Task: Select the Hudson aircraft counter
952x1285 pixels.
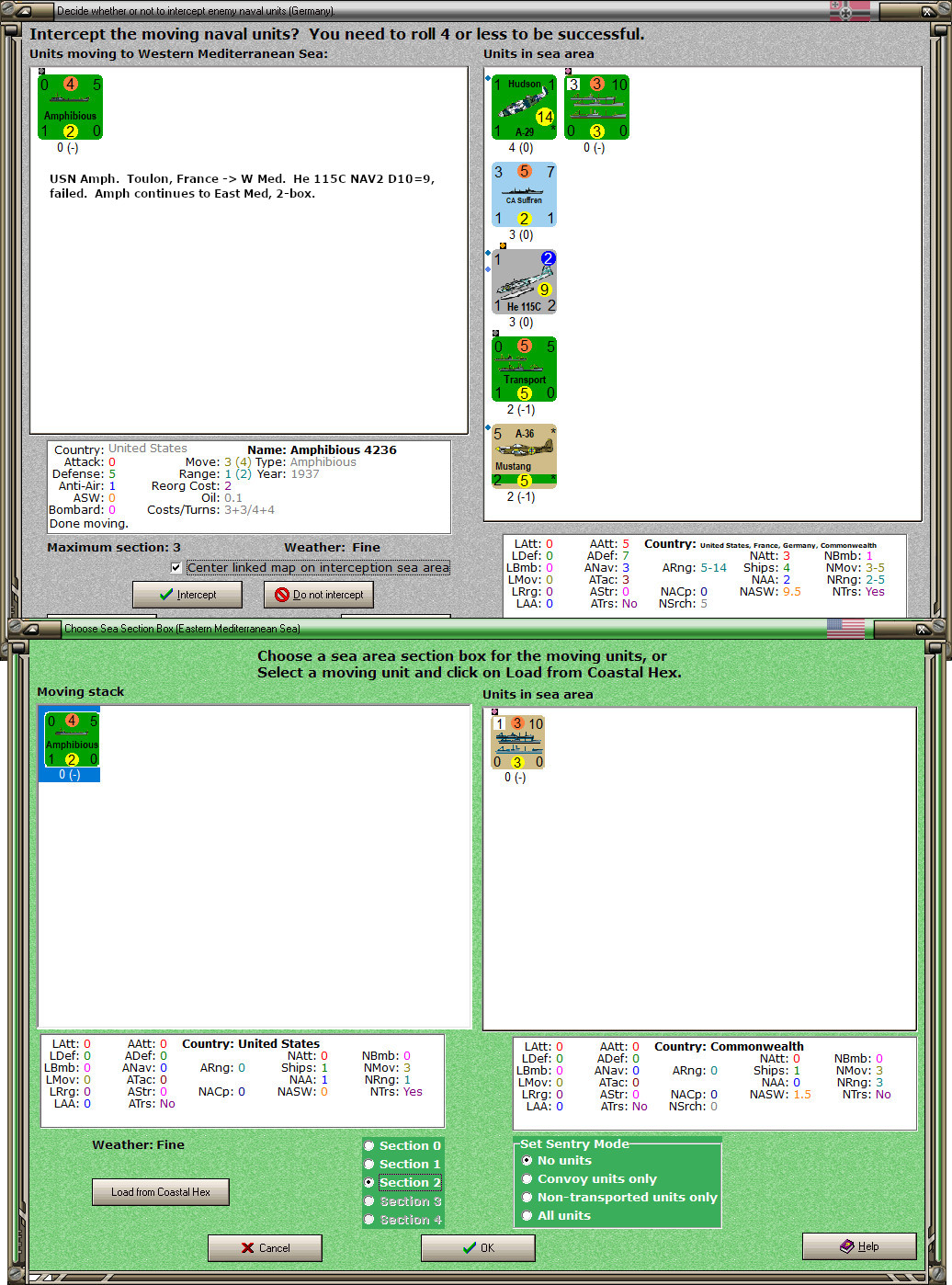Action: 523,108
